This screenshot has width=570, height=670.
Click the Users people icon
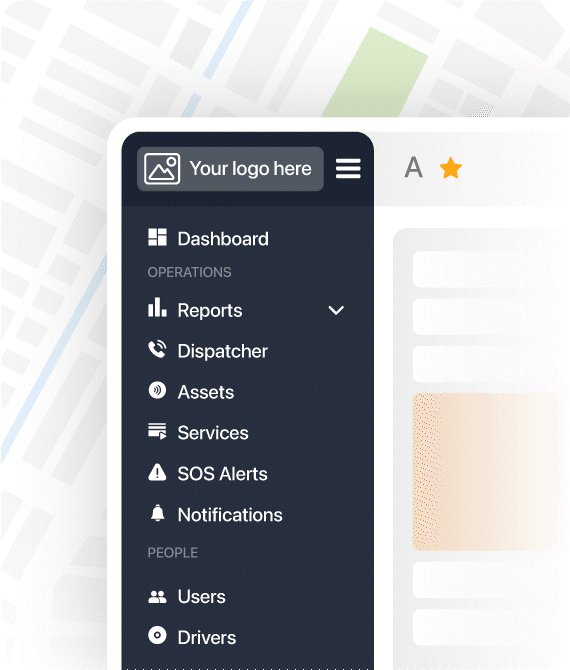point(157,597)
